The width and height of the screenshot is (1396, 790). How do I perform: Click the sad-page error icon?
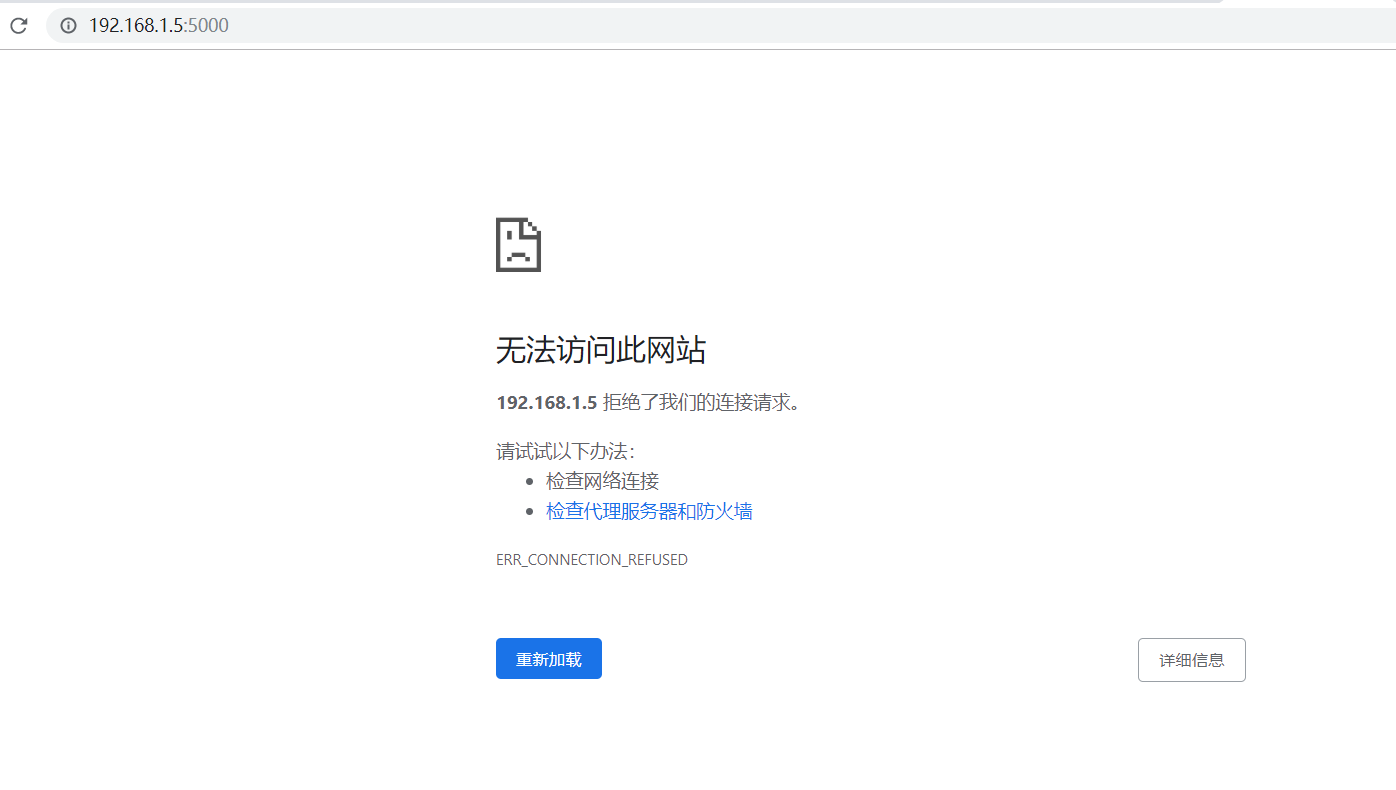pyautogui.click(x=518, y=244)
